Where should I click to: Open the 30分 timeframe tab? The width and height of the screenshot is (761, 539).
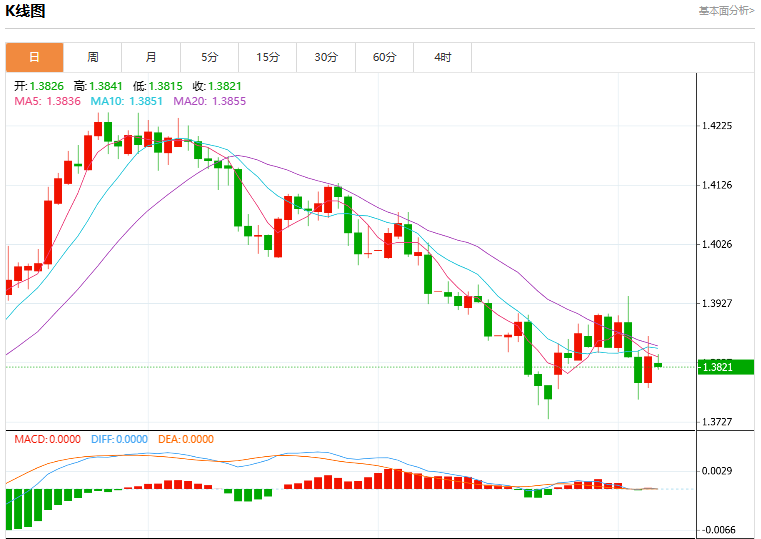326,57
